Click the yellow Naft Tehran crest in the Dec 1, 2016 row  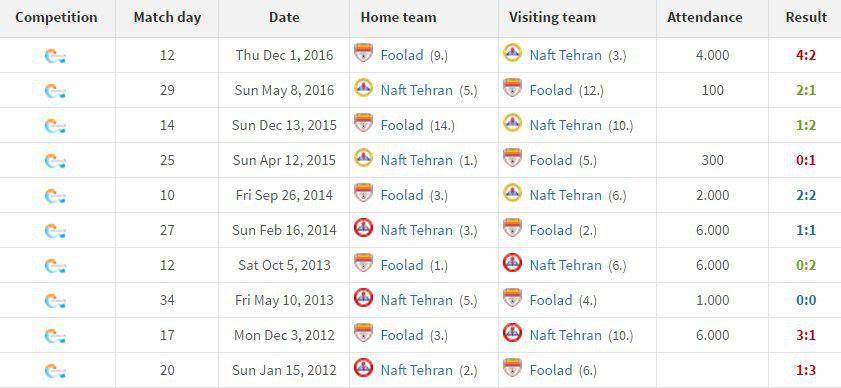(x=512, y=53)
